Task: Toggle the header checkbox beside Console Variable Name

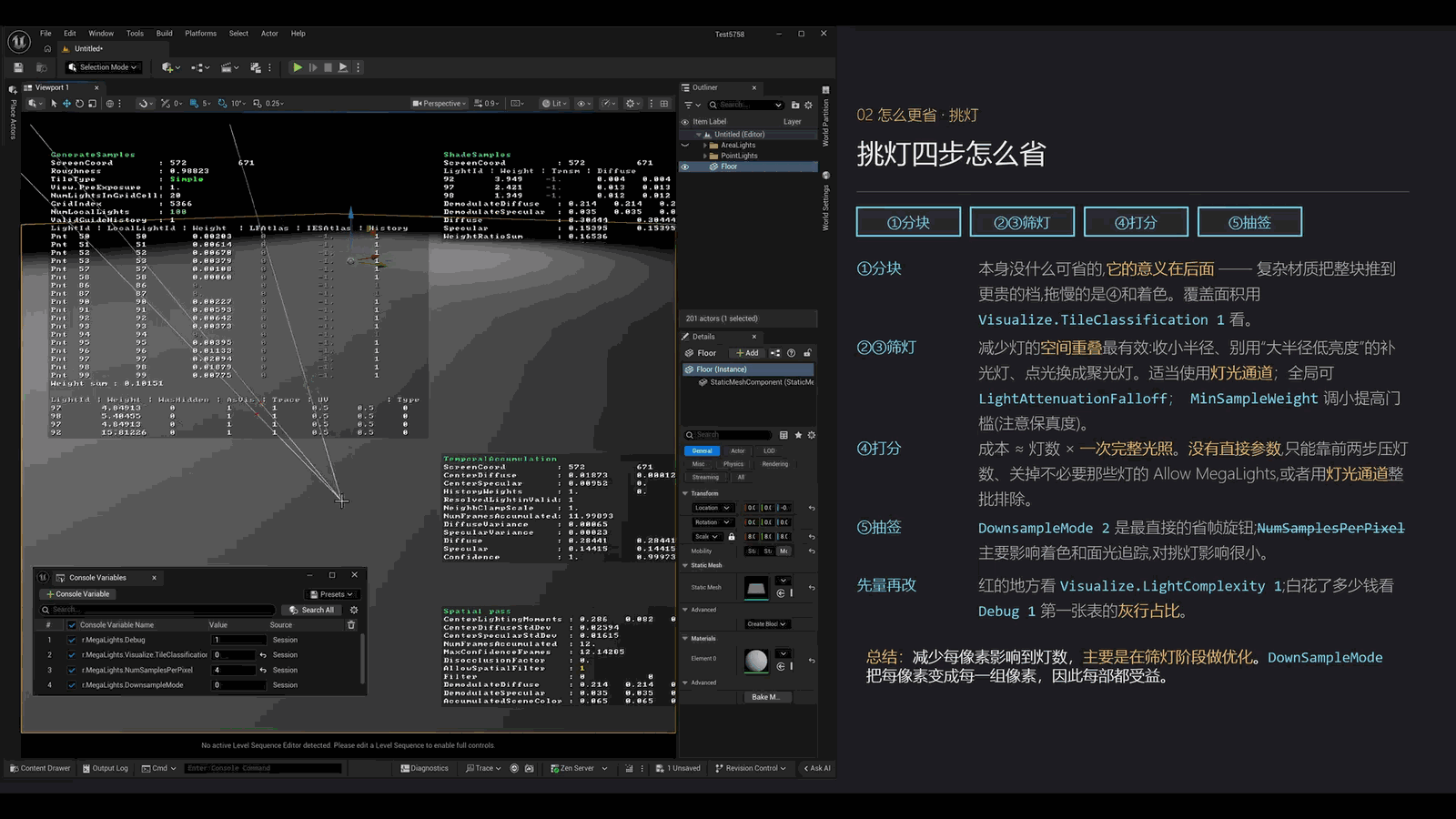Action: [72, 625]
